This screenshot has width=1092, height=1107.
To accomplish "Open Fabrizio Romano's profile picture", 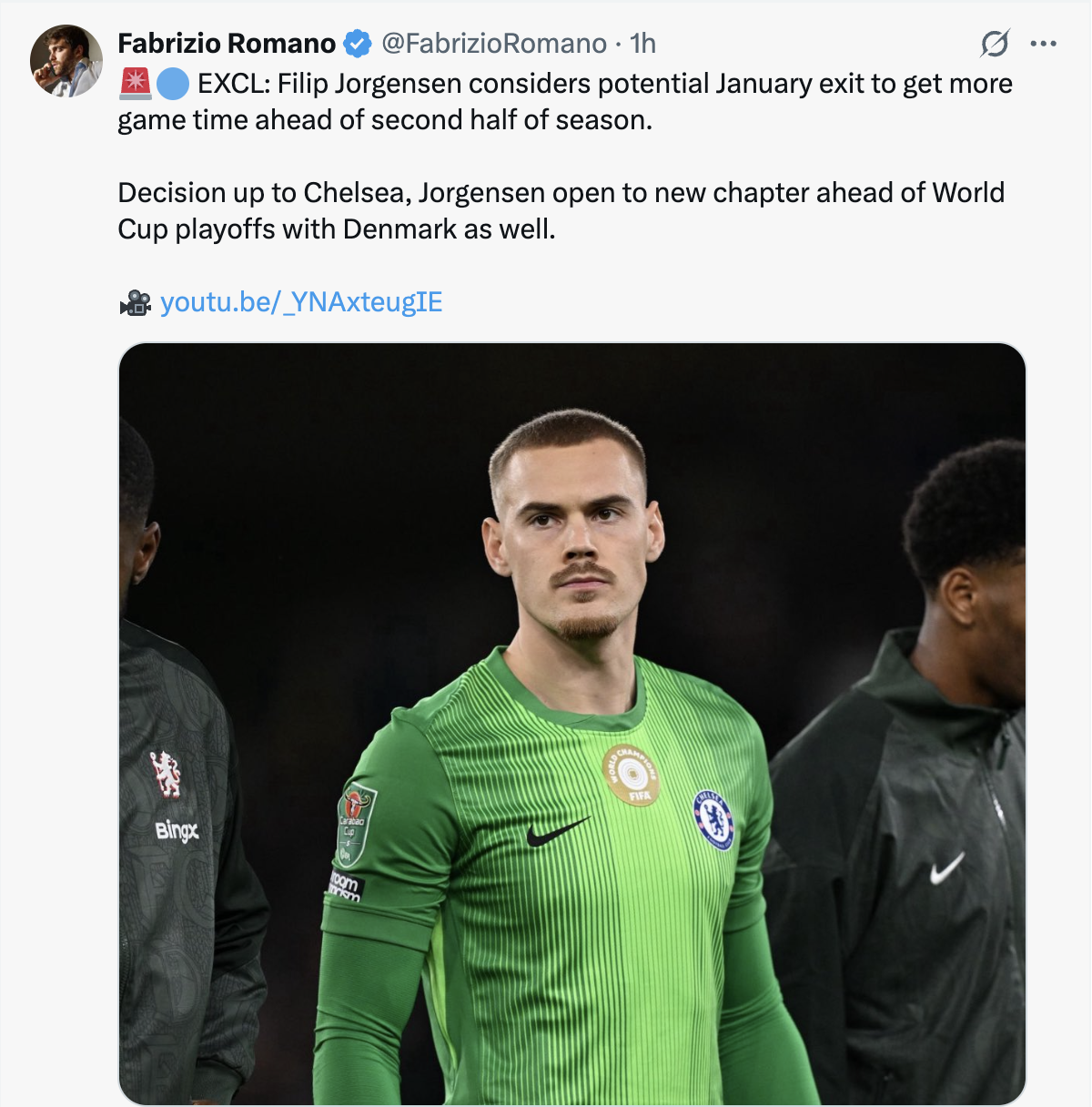I will (x=66, y=61).
